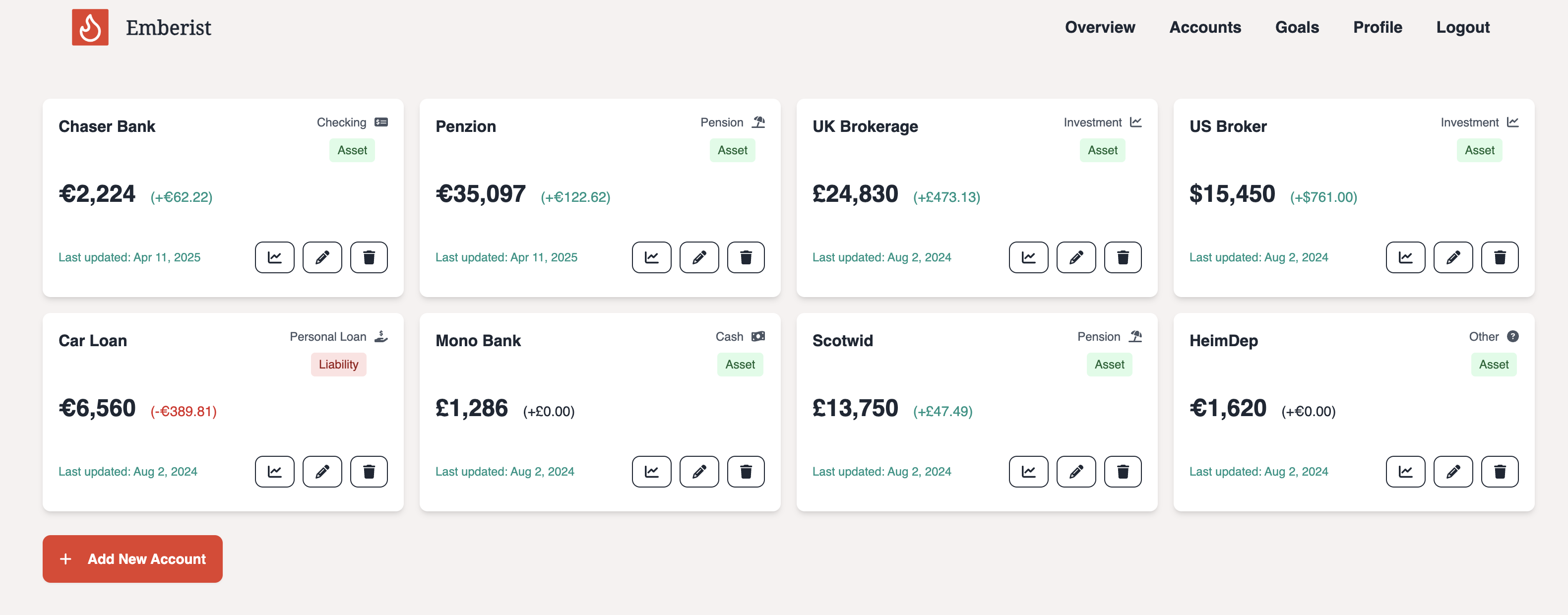
Task: Click the trash icon on the Car Loan card
Action: [x=369, y=472]
